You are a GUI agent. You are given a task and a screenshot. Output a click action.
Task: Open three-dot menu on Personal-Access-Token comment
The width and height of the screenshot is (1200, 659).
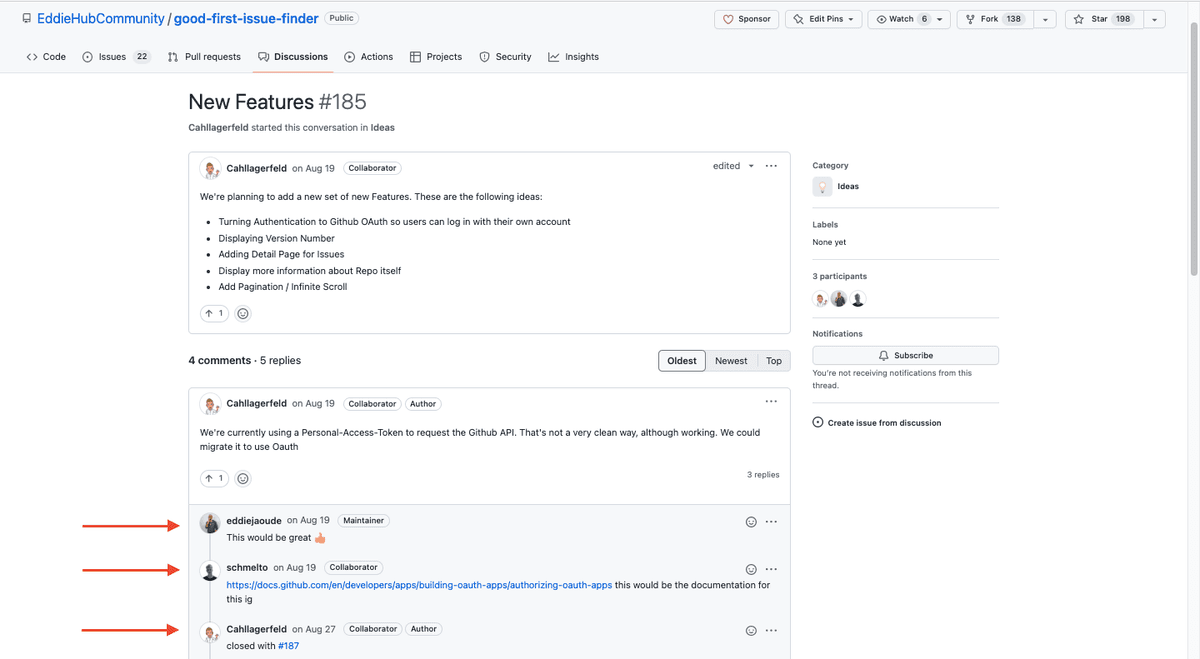tap(771, 402)
